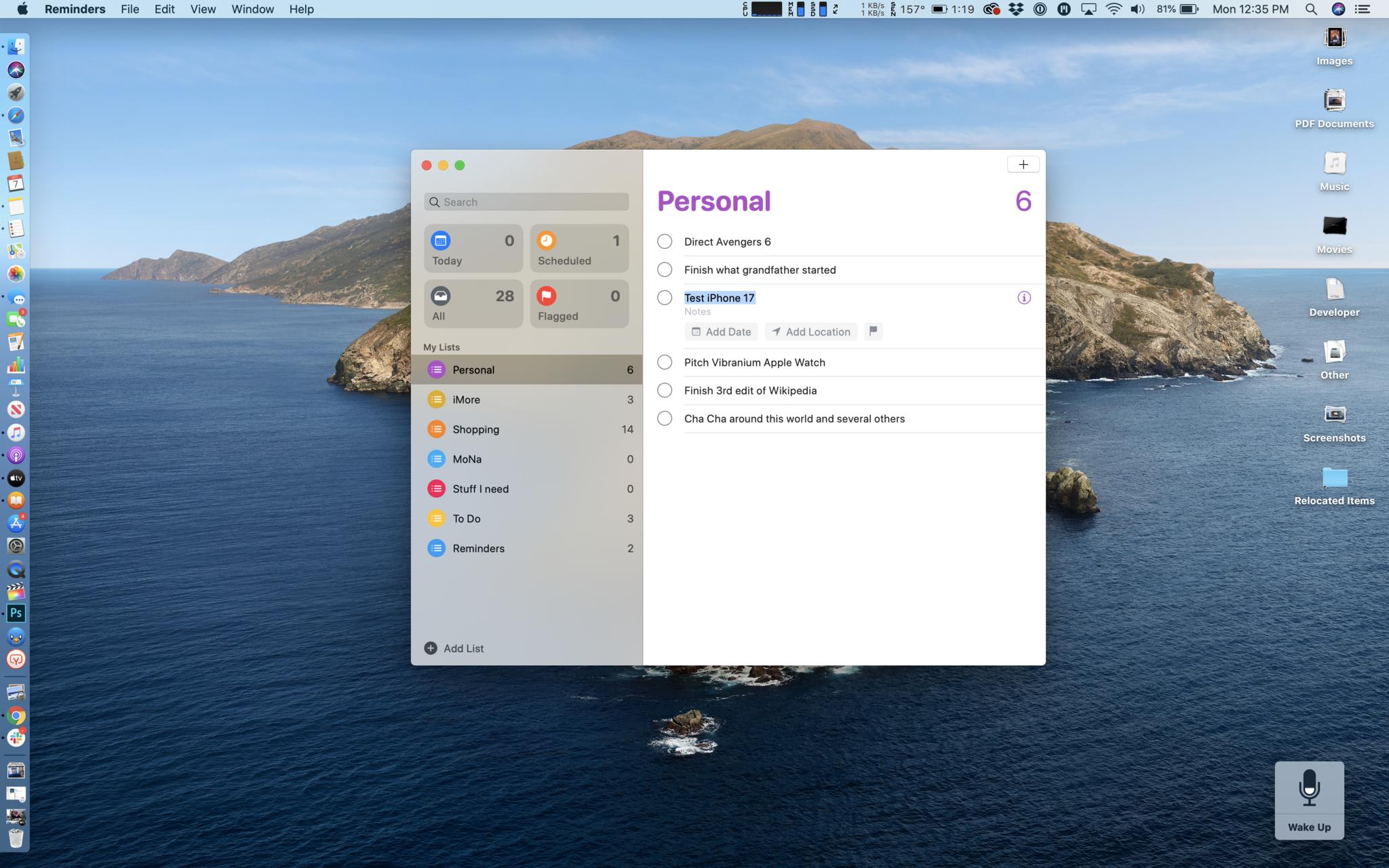Click the Pitch Vibranium Apple Watch text
Screen dimensions: 1389x868
tap(755, 362)
